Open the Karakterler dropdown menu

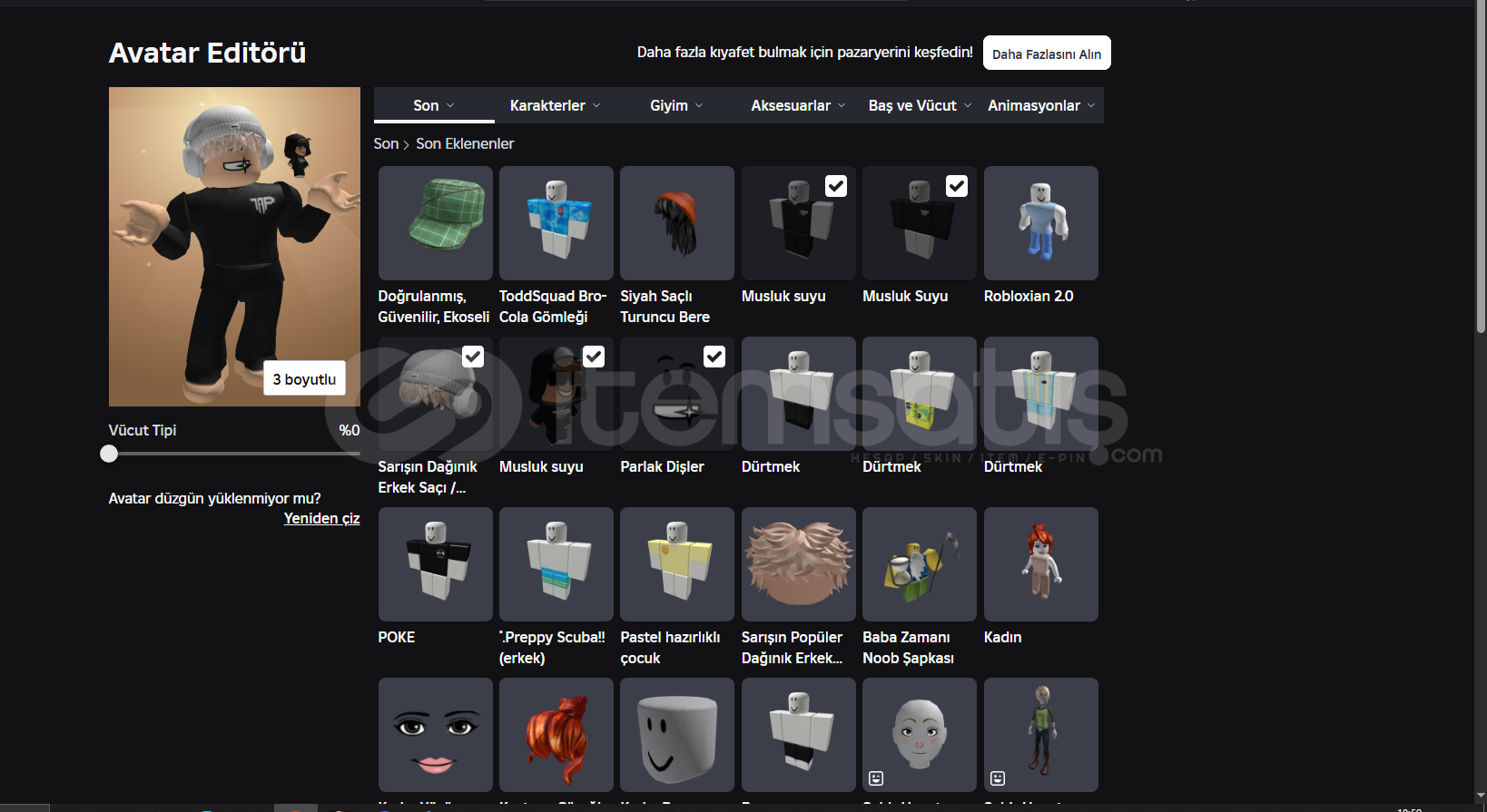(555, 105)
